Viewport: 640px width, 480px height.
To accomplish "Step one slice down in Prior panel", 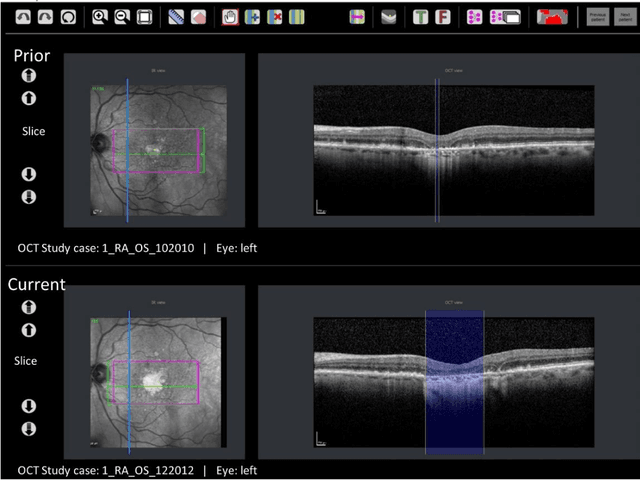I will (x=29, y=174).
